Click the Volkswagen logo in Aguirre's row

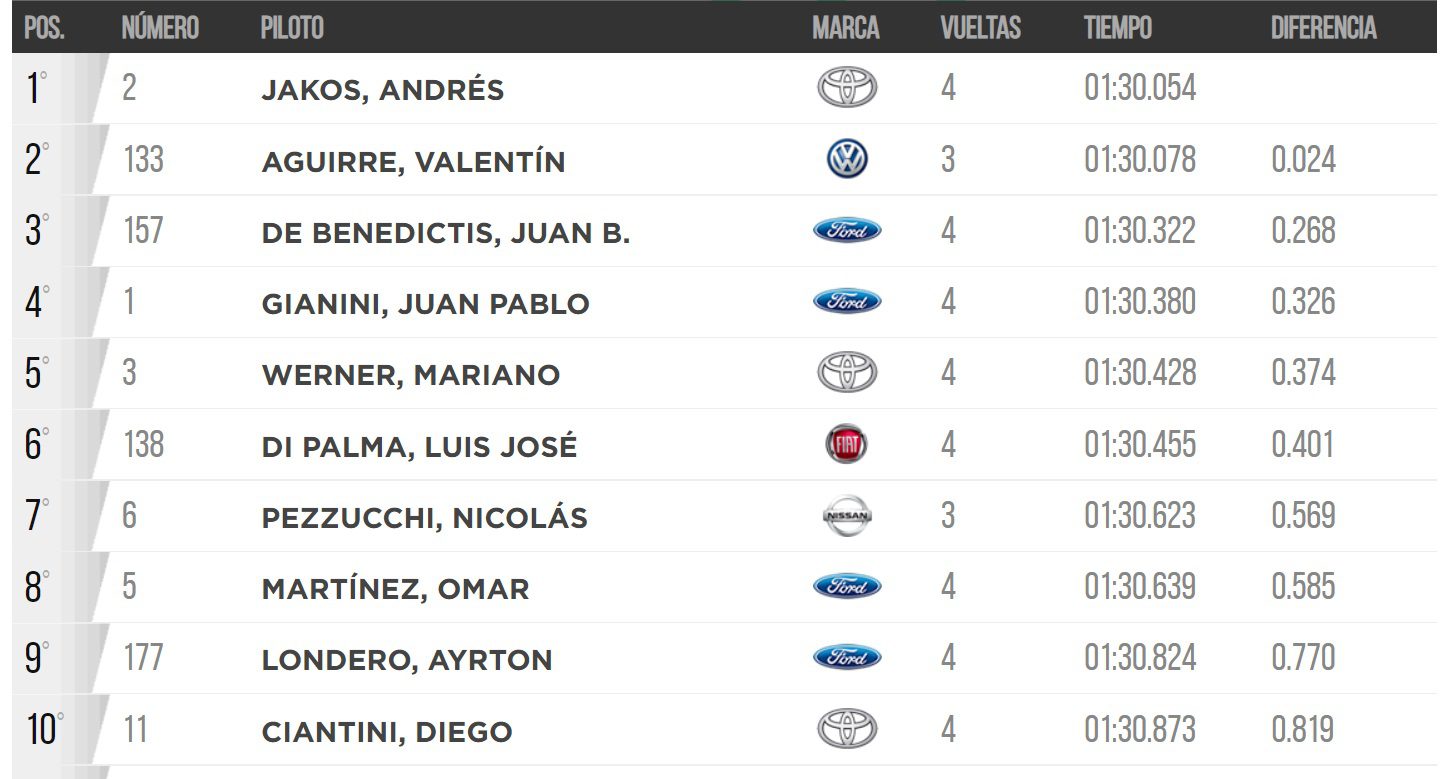pos(846,159)
